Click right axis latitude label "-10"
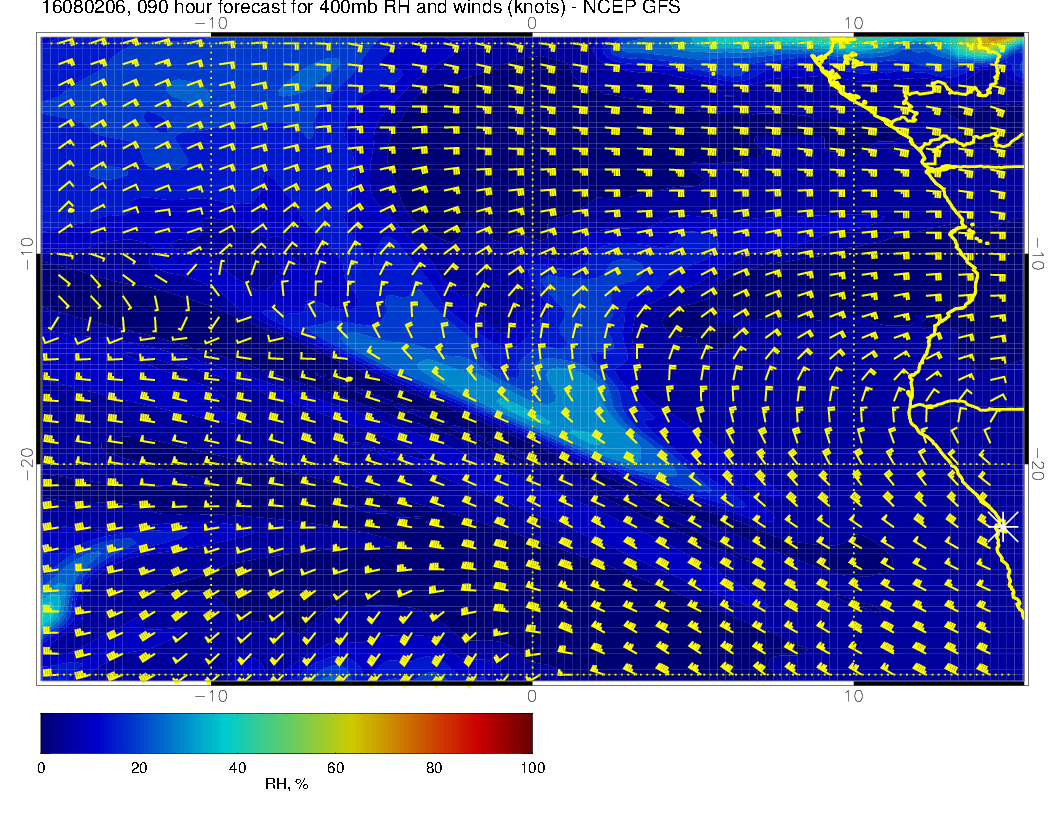The image size is (1056, 816). (x=1037, y=253)
